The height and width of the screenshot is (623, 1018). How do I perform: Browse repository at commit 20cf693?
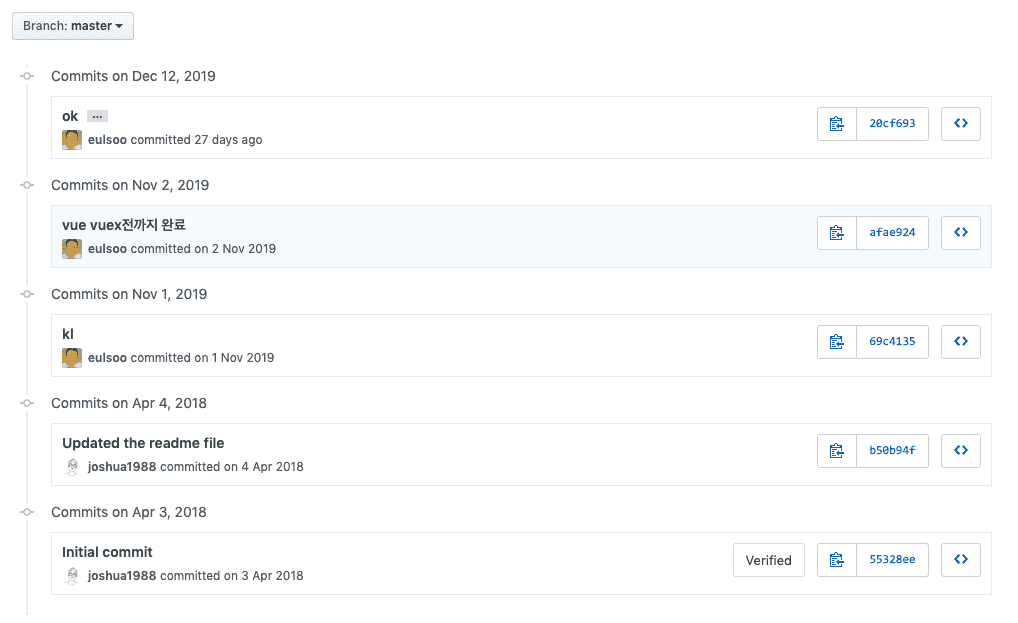point(960,124)
